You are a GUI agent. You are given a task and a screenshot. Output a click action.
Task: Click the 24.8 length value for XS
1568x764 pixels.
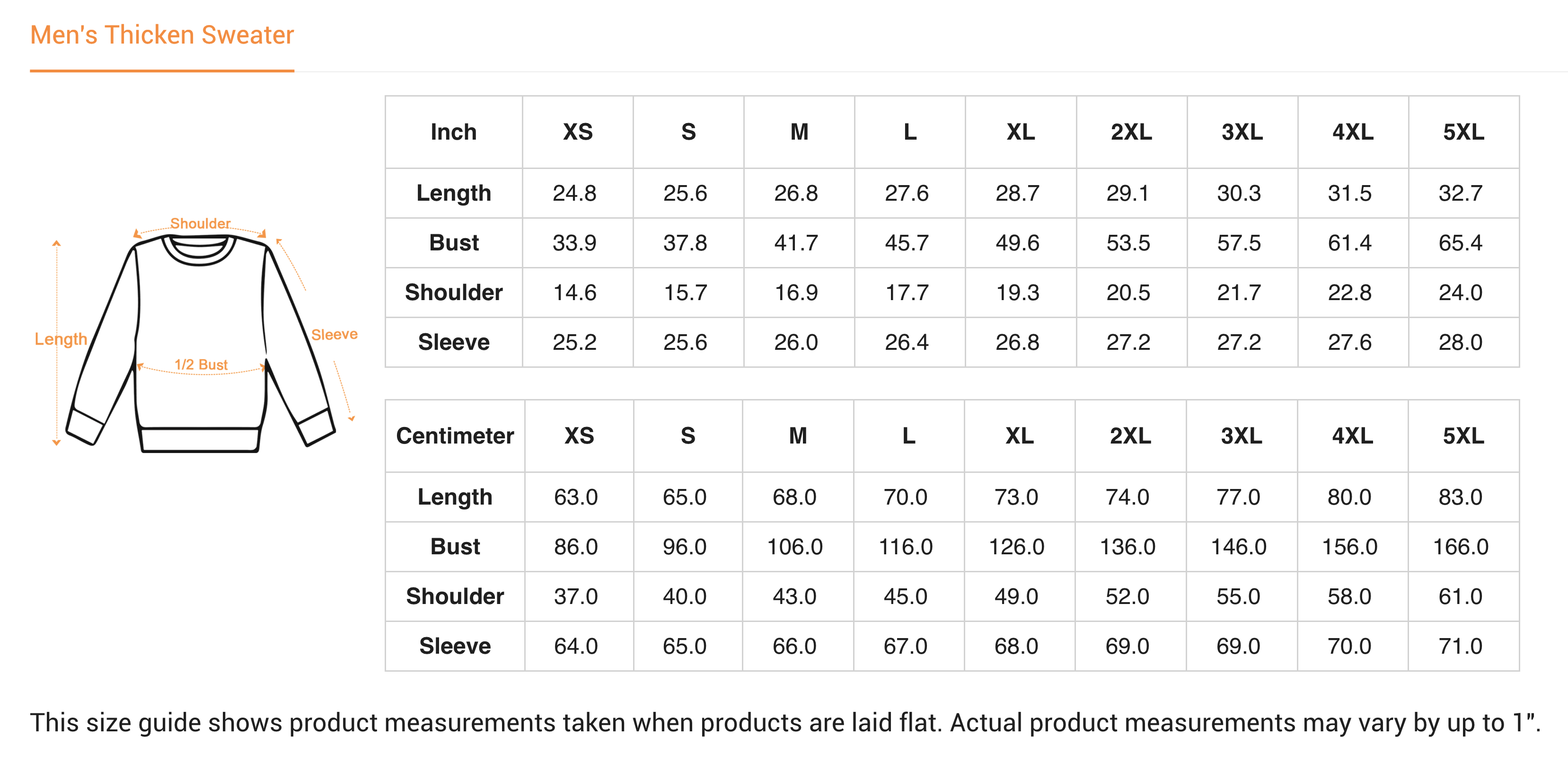pos(574,194)
